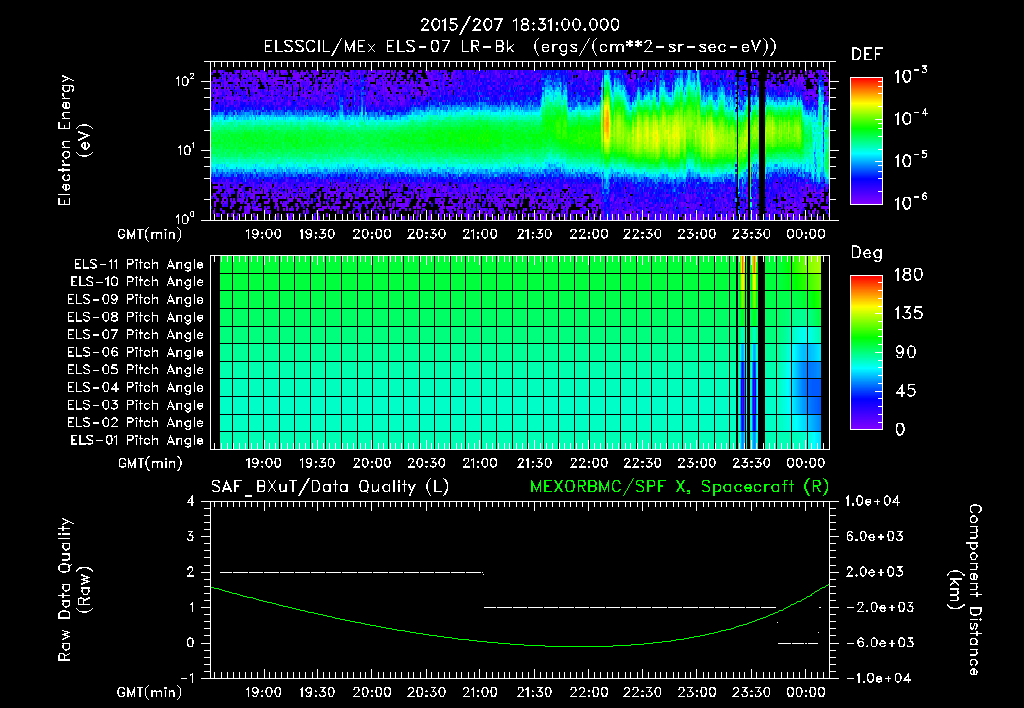Click the -1 tick on Raw Data Quality axis
This screenshot has width=1024, height=708.
(x=187, y=678)
